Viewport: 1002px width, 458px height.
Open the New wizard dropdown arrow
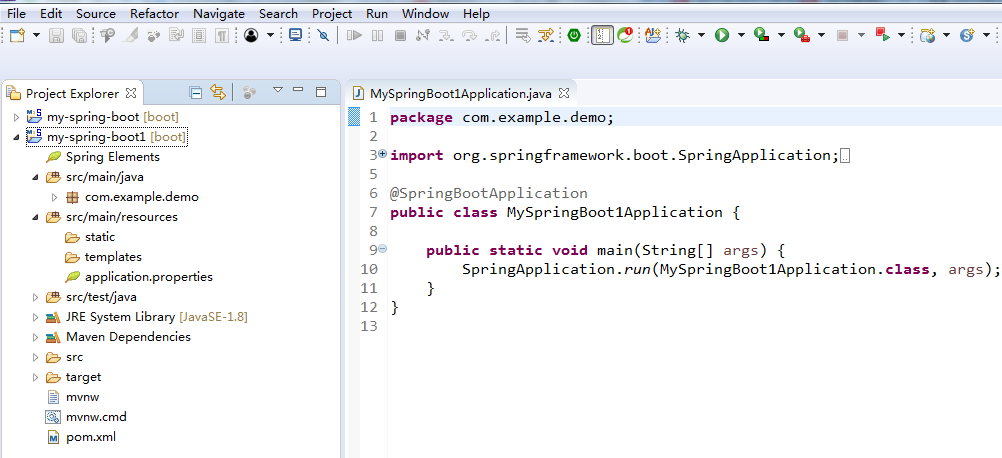click(x=36, y=36)
